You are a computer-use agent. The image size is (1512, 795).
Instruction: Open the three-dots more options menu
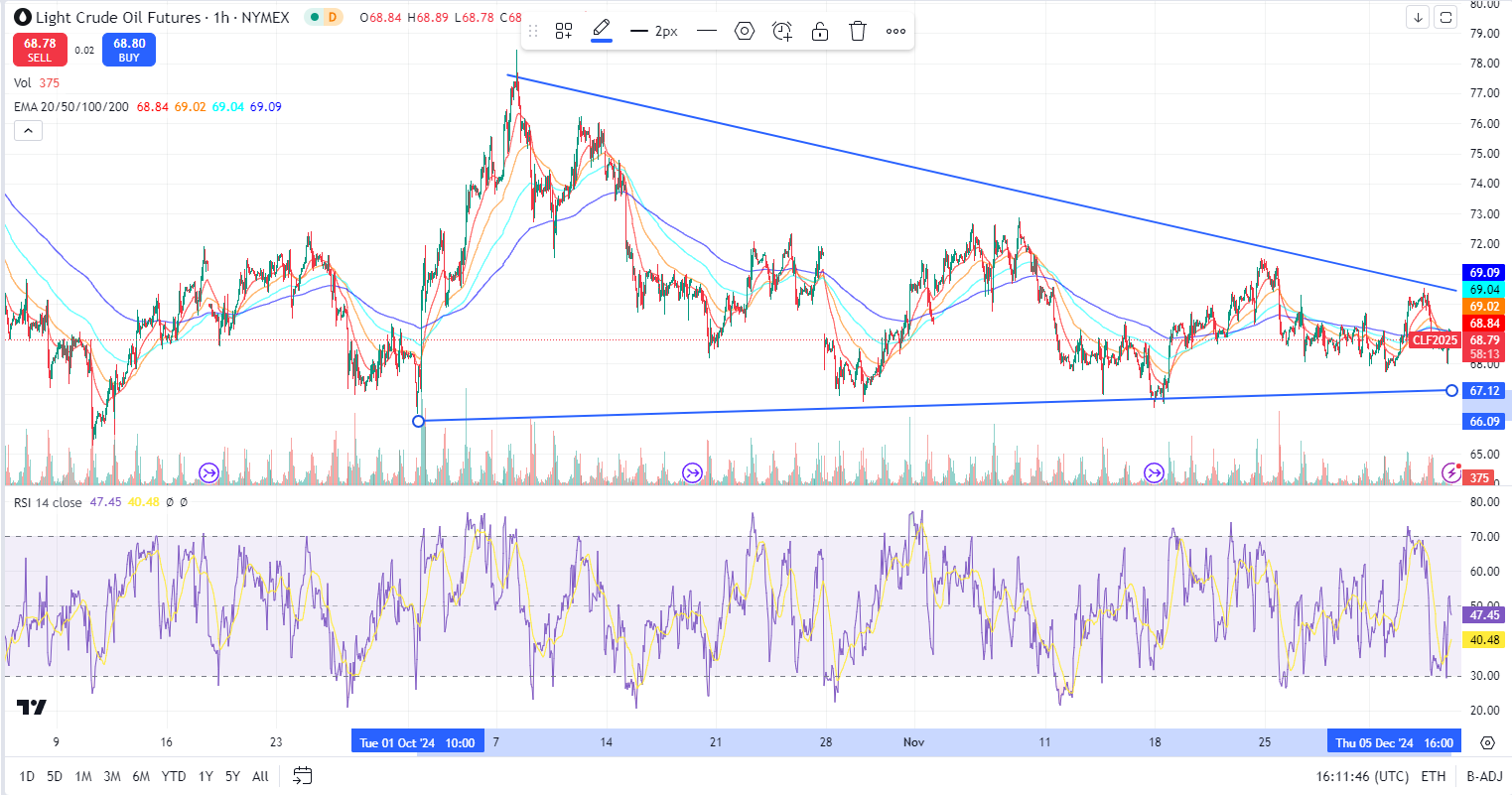coord(895,31)
